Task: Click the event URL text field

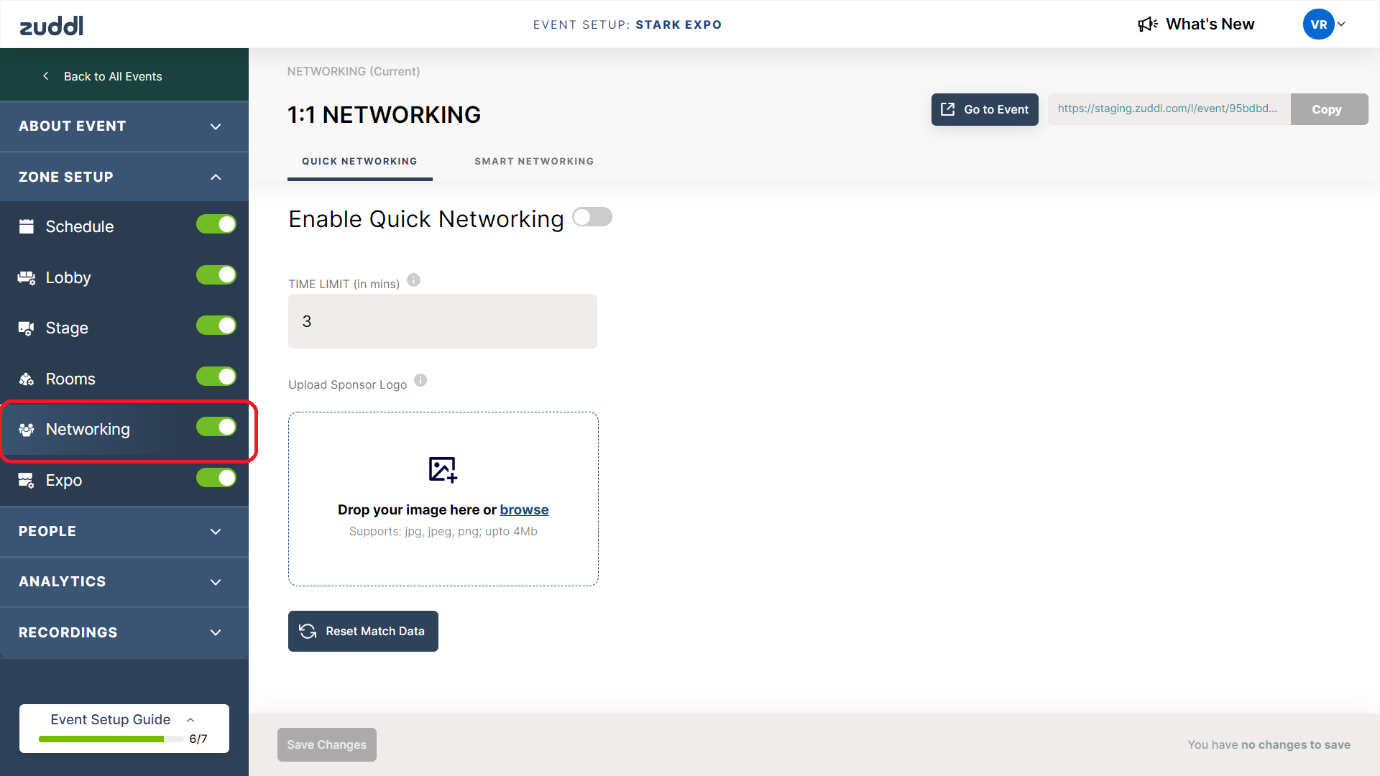Action: pos(1169,109)
